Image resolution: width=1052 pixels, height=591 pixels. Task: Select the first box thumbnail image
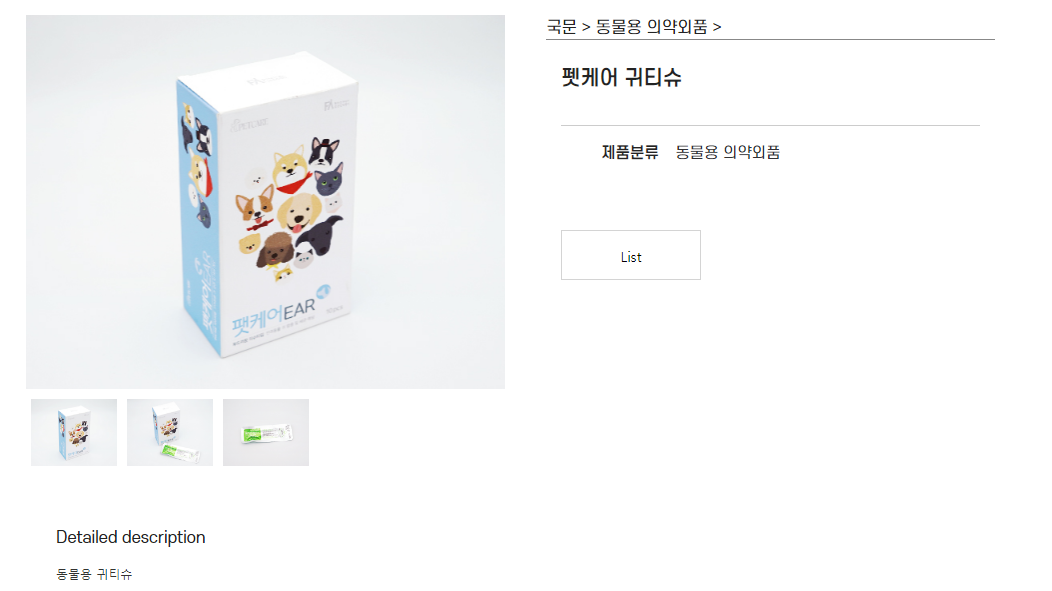point(74,432)
